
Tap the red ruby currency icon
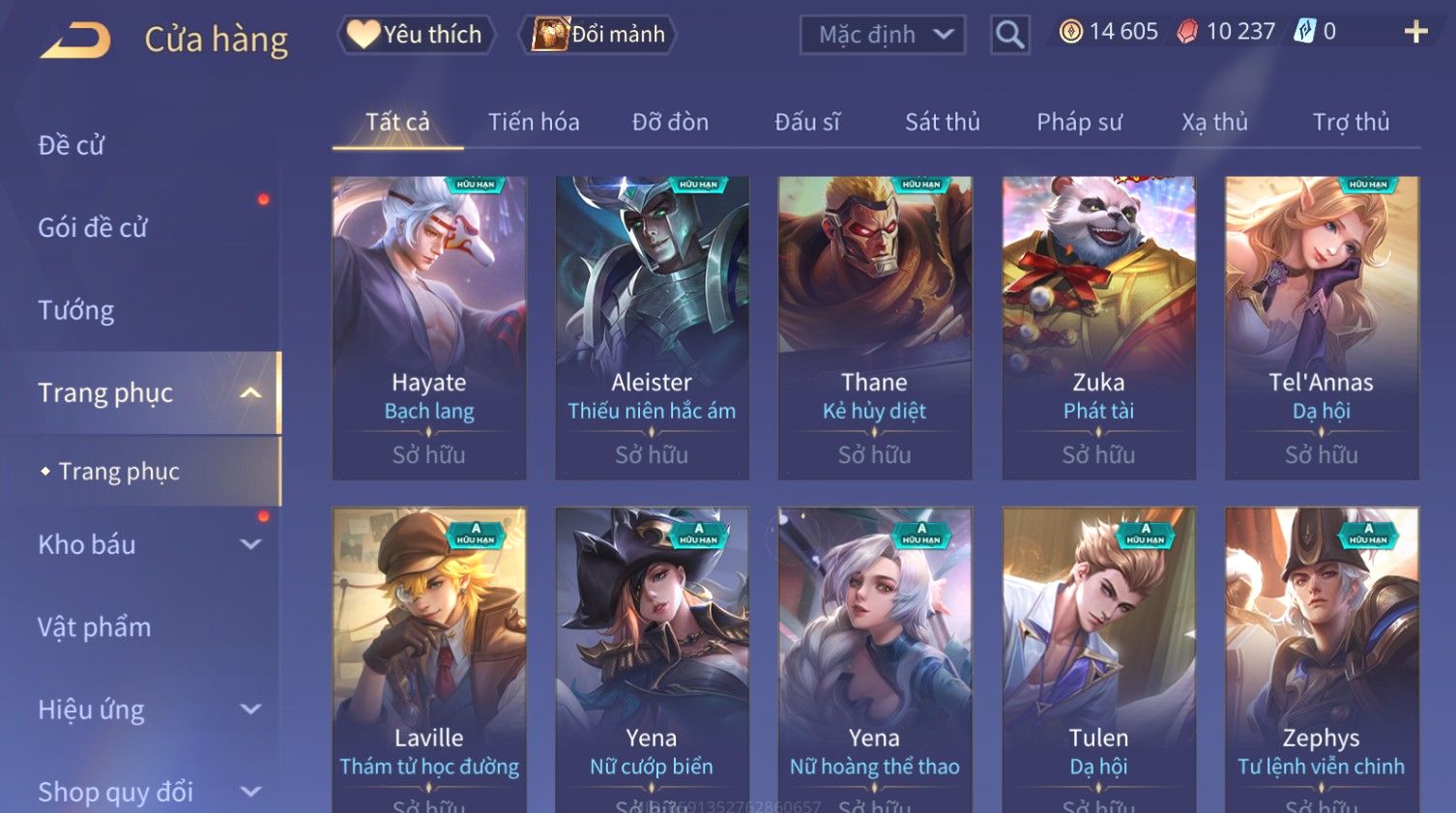point(1187,32)
